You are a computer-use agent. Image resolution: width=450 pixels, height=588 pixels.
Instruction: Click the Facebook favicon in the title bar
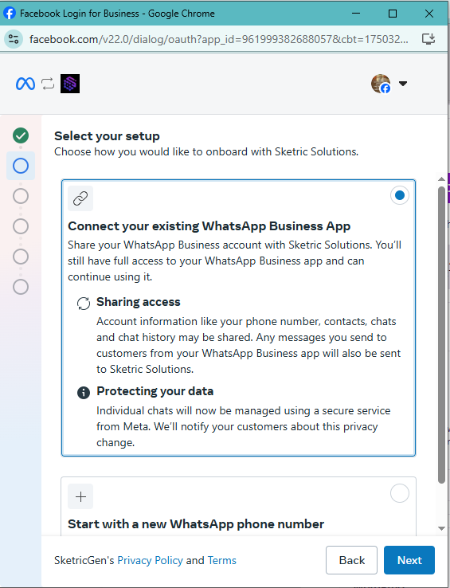click(9, 13)
